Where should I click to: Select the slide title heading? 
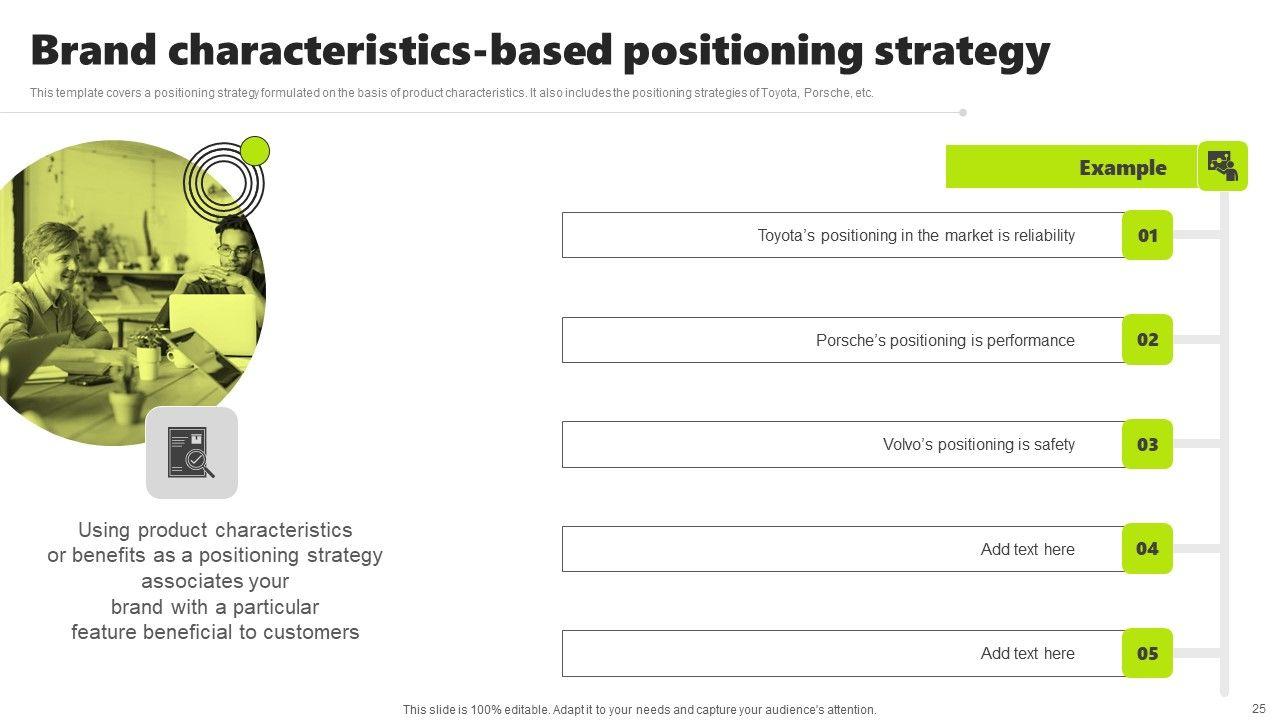(x=540, y=50)
